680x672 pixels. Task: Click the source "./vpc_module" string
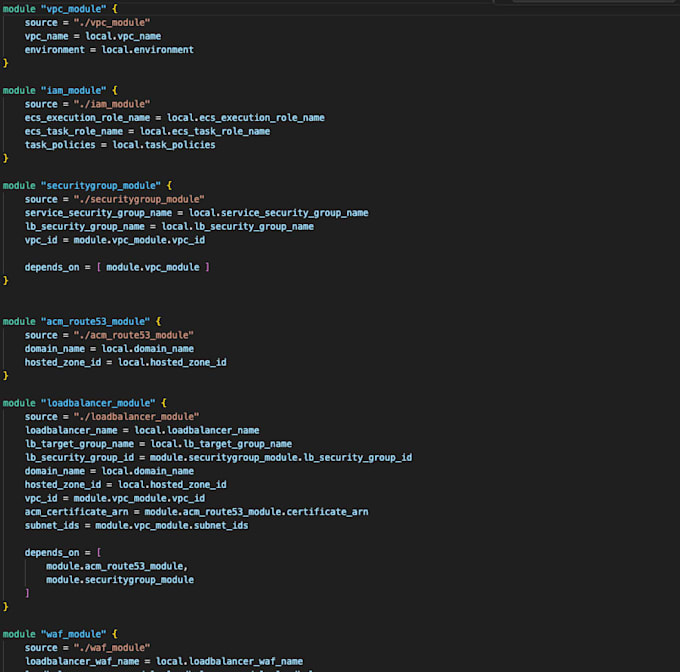[112, 23]
